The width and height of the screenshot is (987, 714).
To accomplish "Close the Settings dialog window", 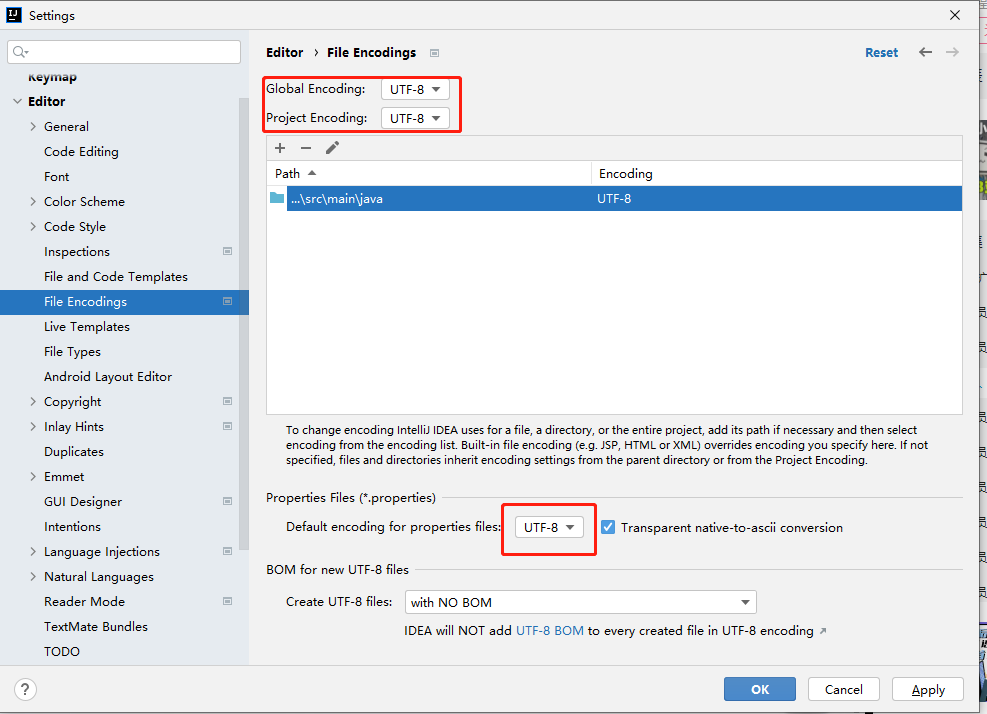I will [955, 15].
